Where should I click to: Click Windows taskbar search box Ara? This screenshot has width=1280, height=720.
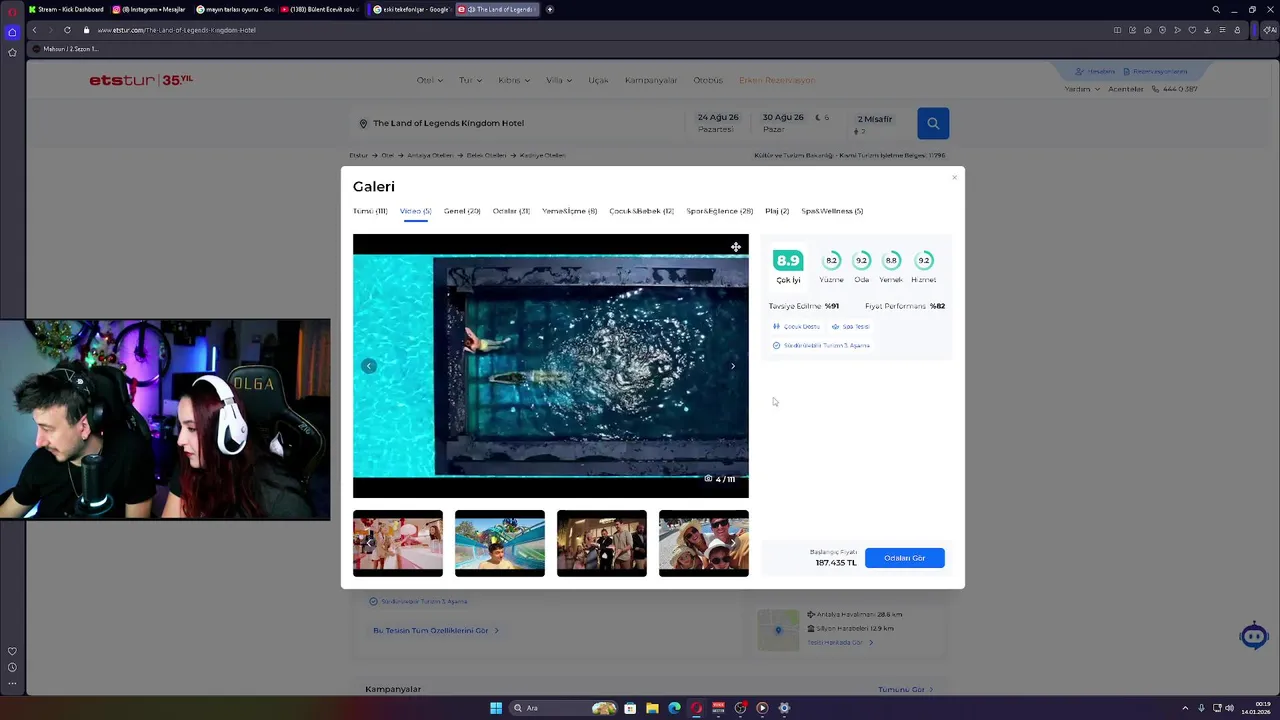click(x=563, y=708)
